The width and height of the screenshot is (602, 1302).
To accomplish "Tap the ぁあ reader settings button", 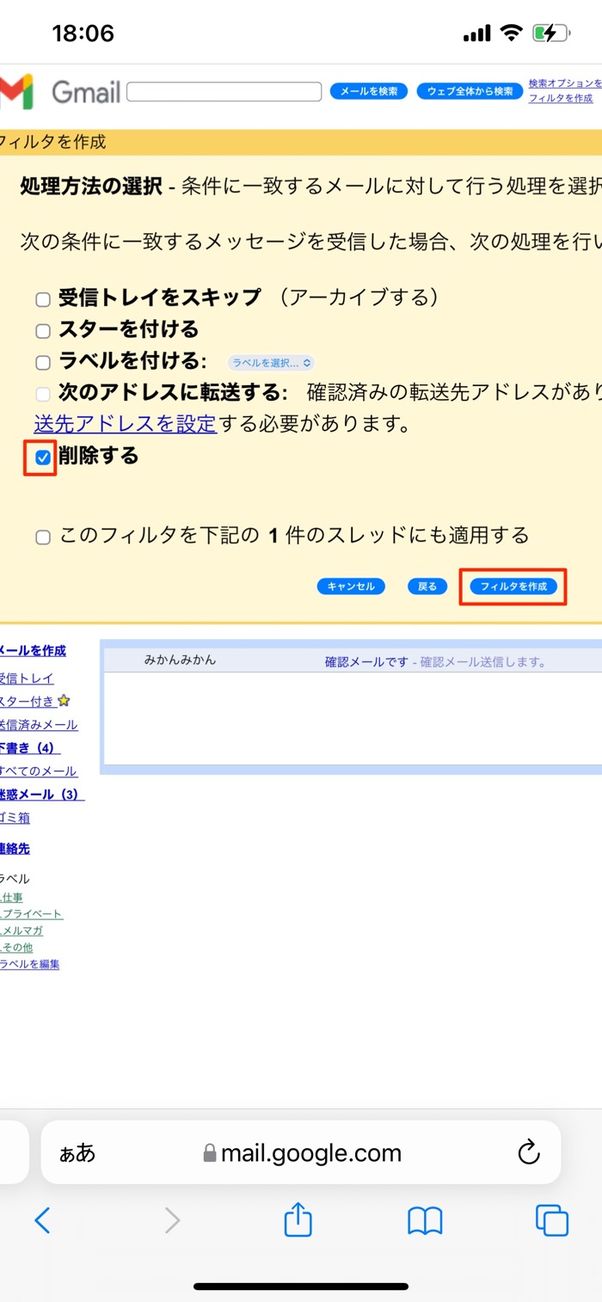I will tap(78, 1153).
